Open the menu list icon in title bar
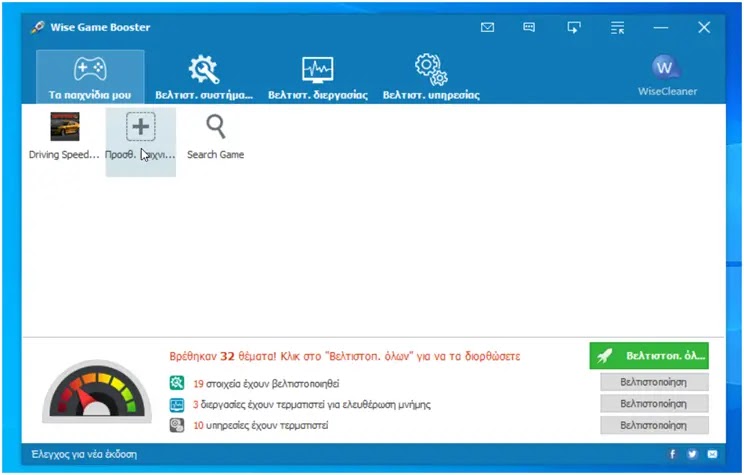The height and width of the screenshot is (475, 744). pyautogui.click(x=617, y=28)
